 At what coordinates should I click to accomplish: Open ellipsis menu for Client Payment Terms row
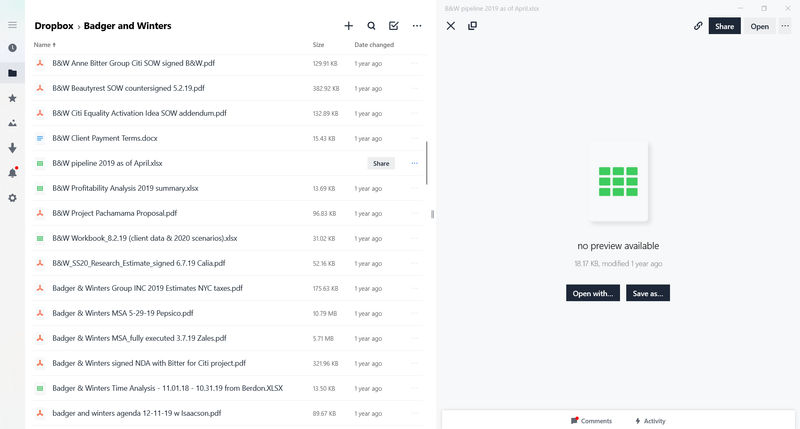(x=414, y=138)
